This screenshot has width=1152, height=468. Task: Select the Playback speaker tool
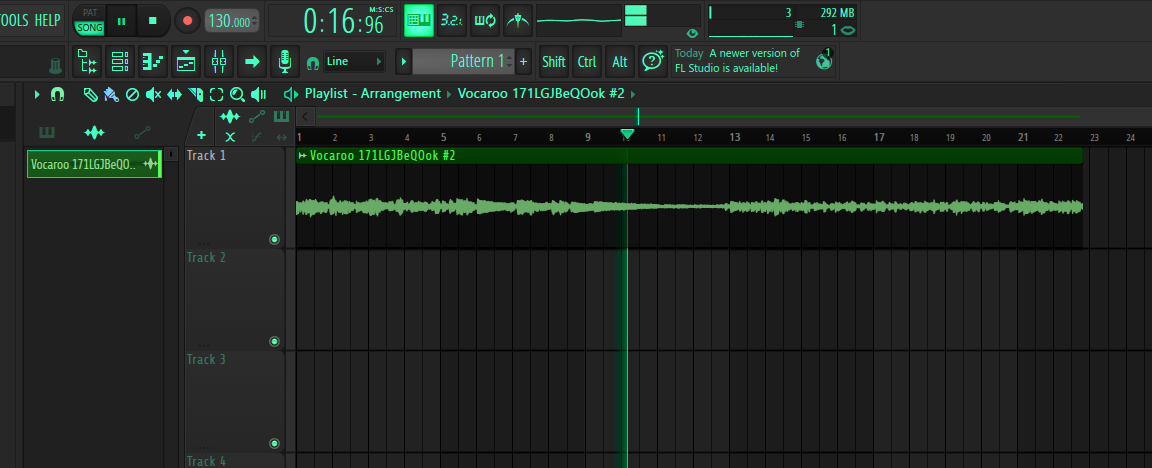point(258,94)
